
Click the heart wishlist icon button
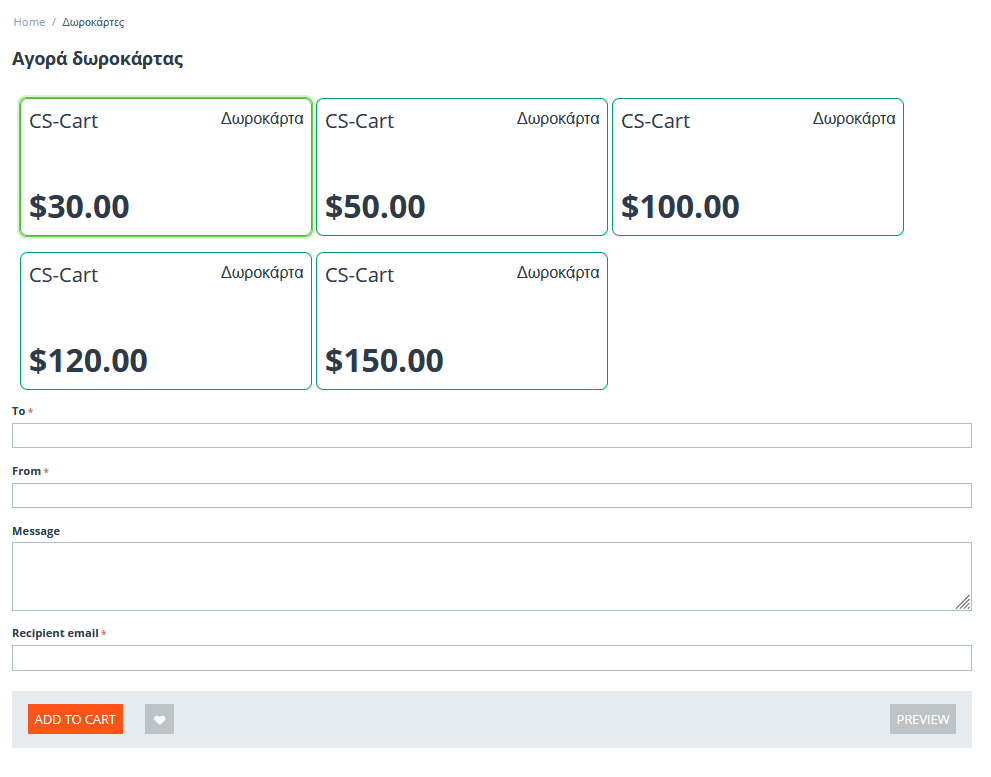159,719
